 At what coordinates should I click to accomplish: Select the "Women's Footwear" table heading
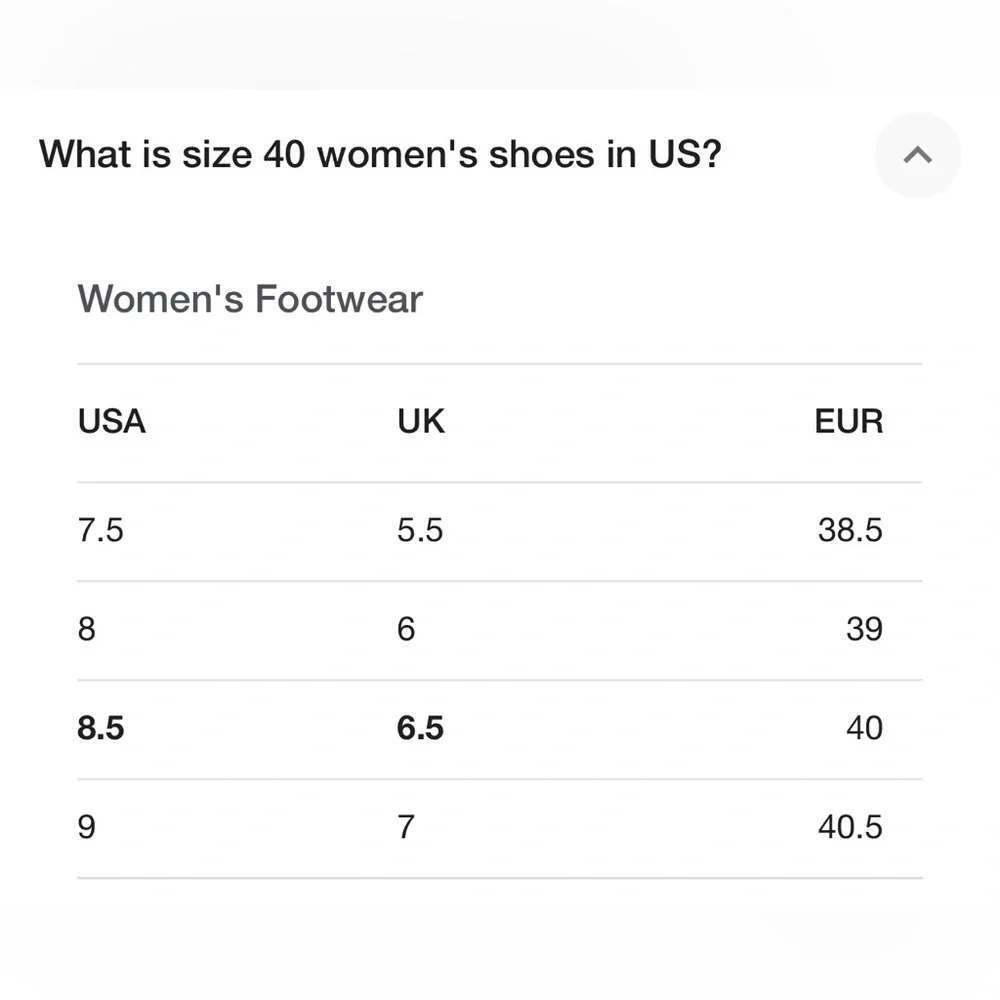coord(250,299)
